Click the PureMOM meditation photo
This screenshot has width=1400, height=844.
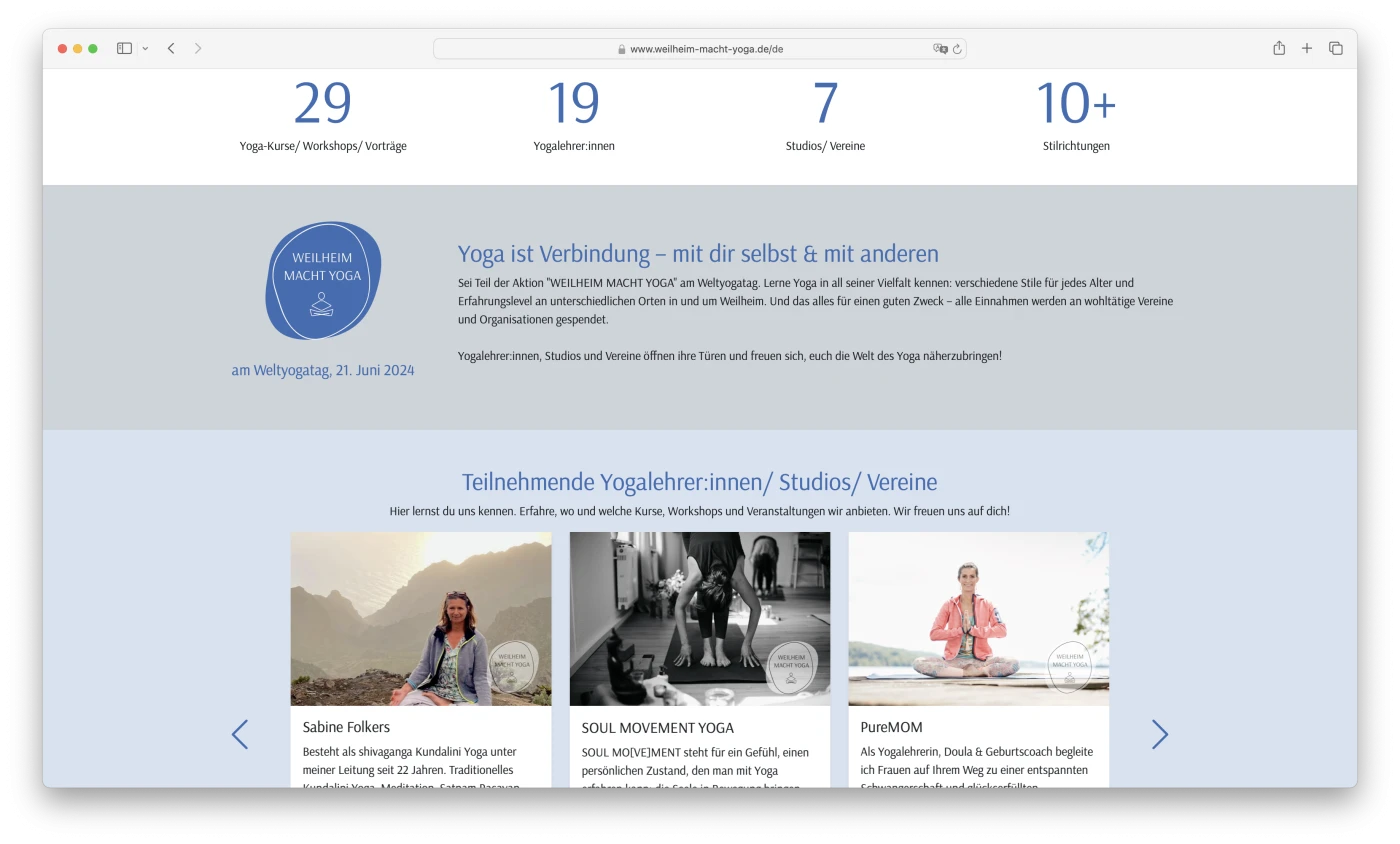[x=978, y=618]
